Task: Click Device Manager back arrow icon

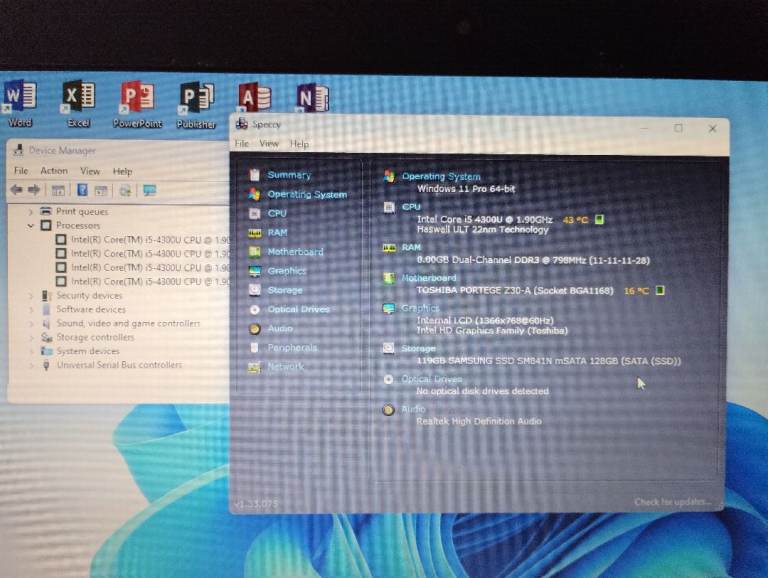Action: (16, 190)
